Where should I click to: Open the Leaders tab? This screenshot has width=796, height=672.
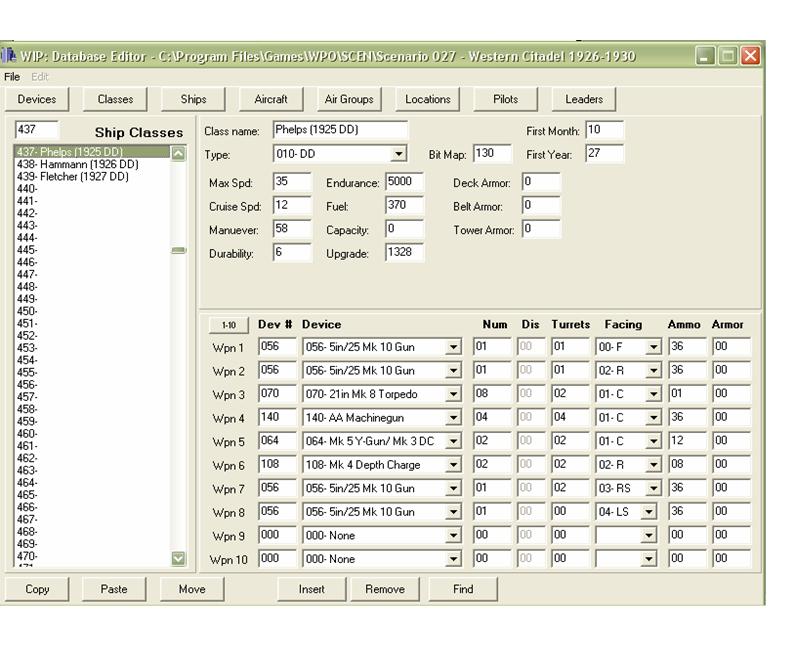click(584, 99)
